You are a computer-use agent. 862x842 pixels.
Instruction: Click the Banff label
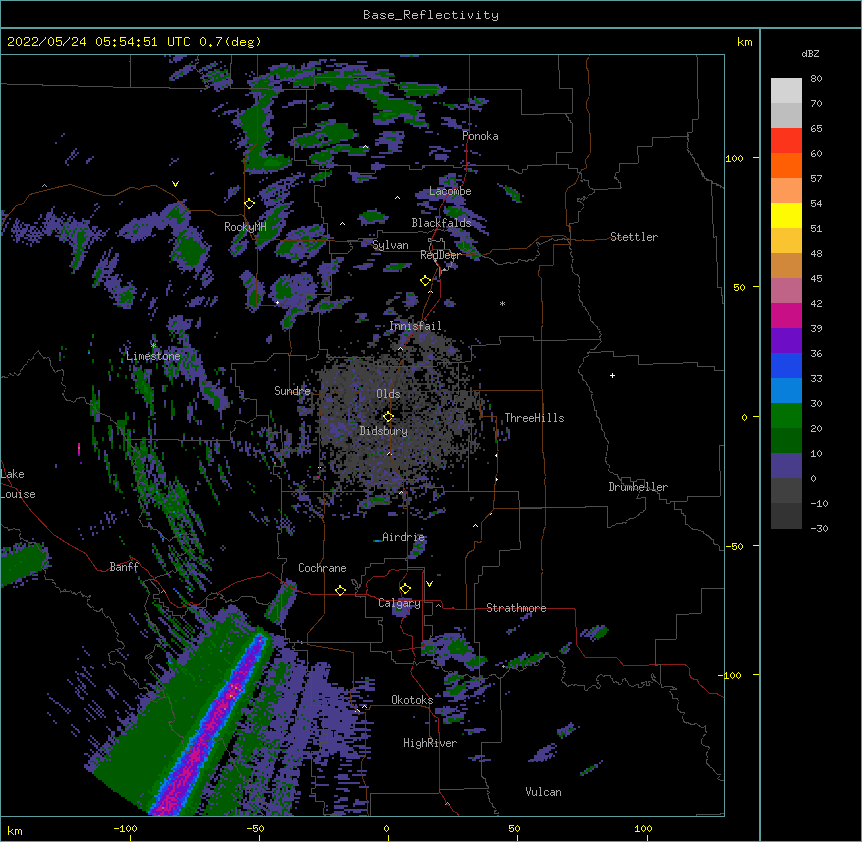(x=124, y=567)
